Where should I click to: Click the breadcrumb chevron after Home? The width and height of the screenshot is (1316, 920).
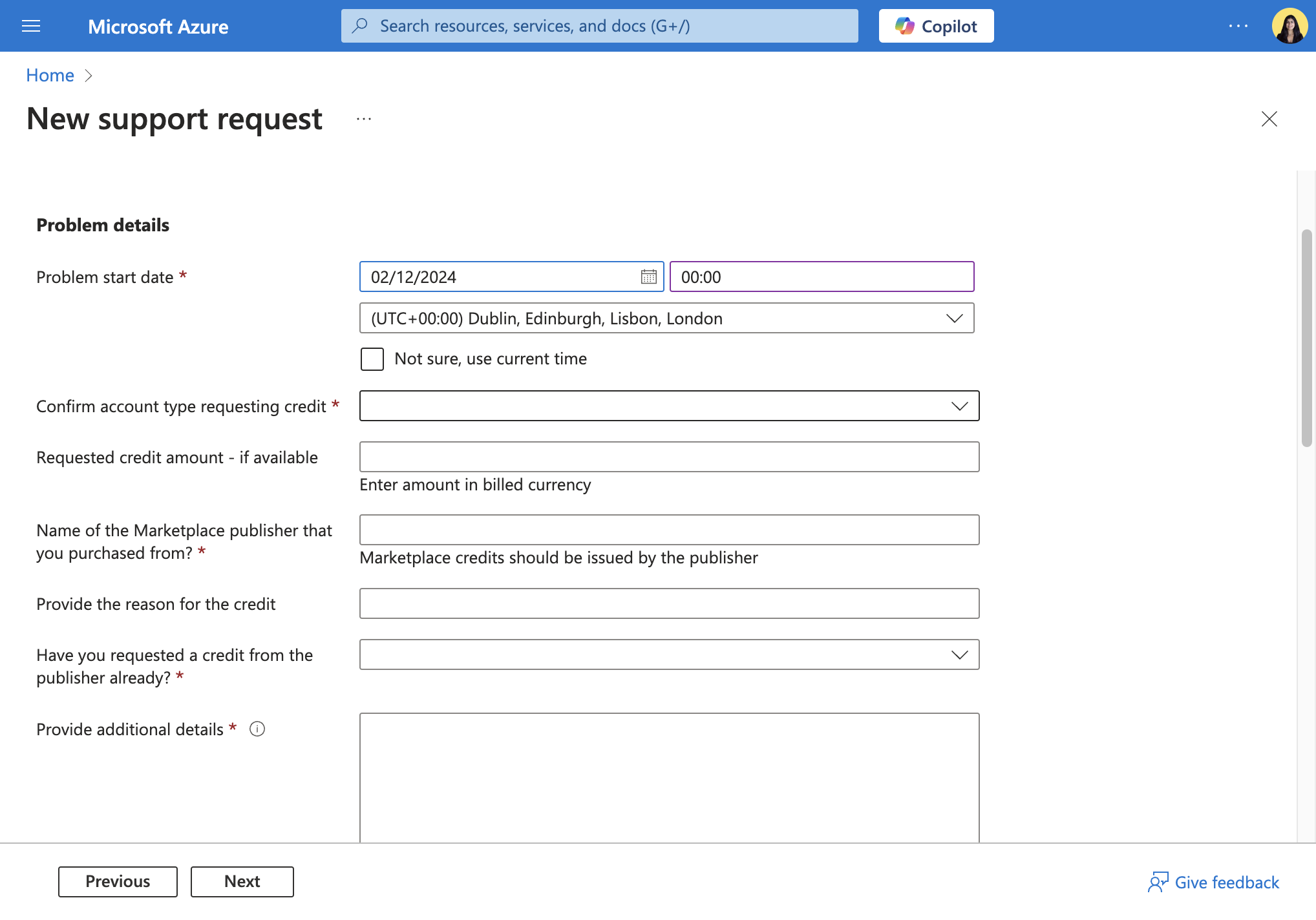(89, 76)
